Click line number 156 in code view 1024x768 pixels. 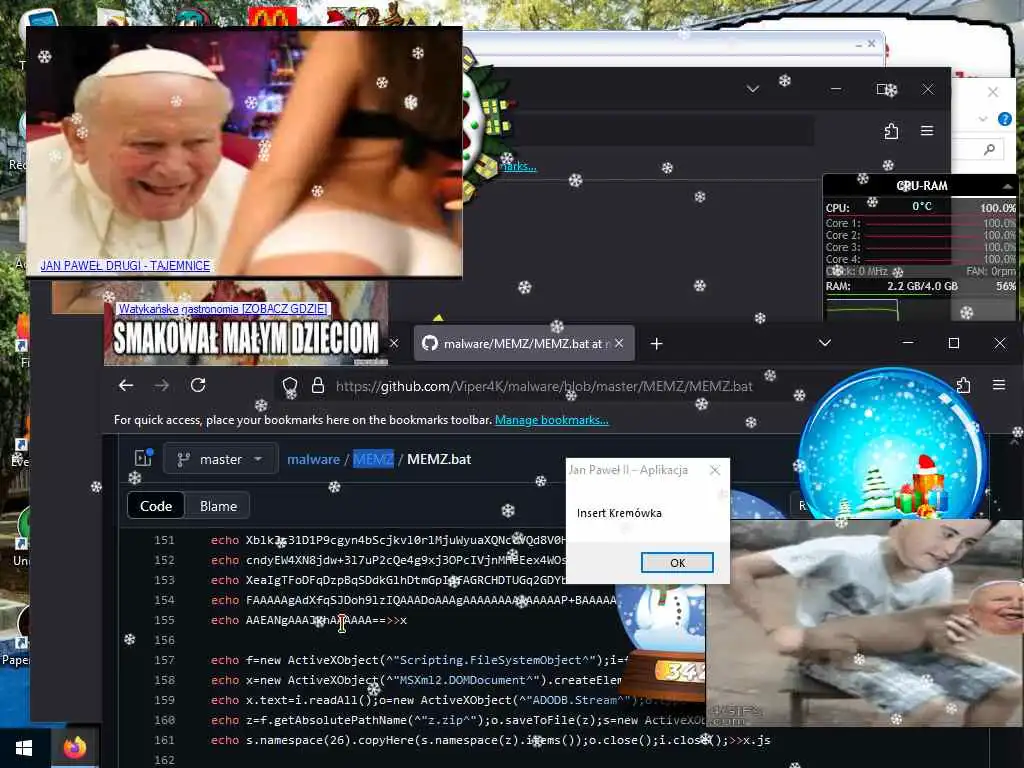164,640
